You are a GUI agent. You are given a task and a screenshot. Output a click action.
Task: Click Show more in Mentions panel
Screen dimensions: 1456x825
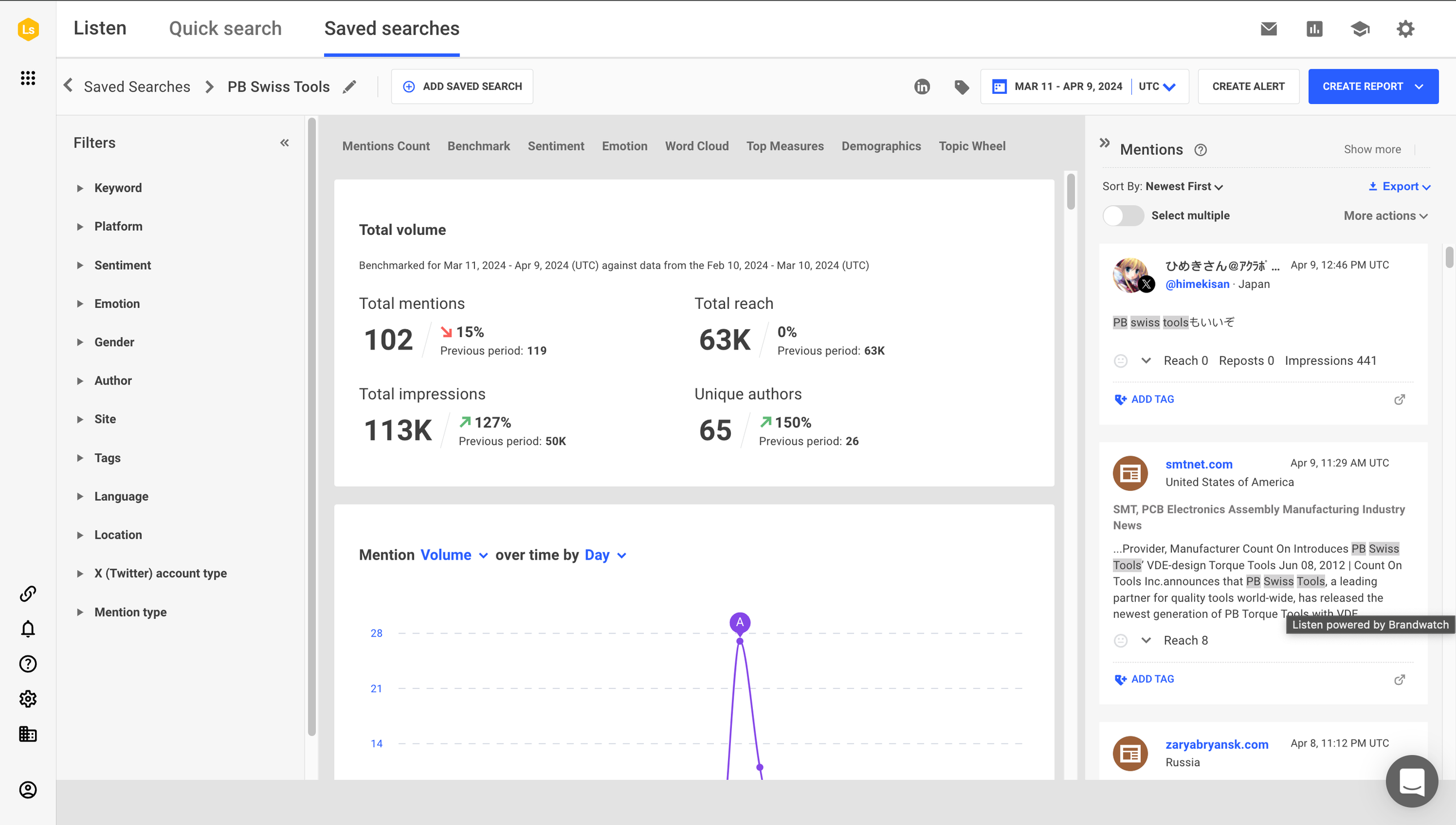tap(1372, 150)
